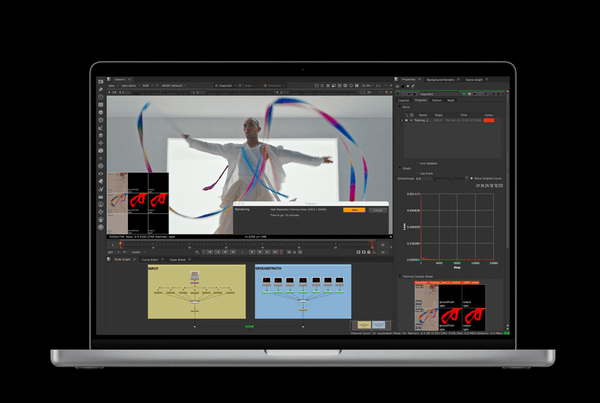Screen dimensions: 600x403
Task: Click the red Colour swatch of the training run
Action: tap(490, 120)
